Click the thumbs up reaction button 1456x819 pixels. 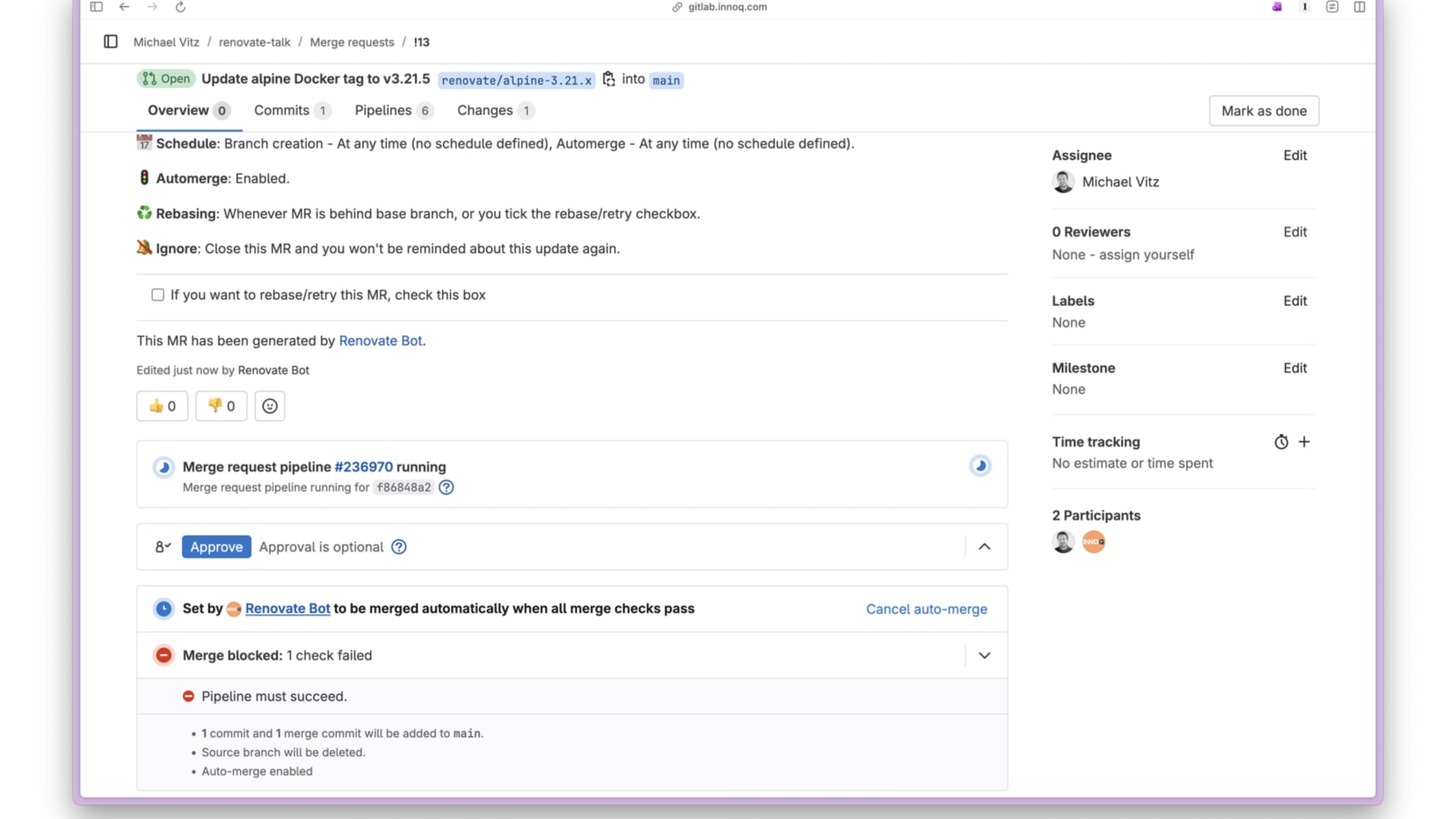162,406
